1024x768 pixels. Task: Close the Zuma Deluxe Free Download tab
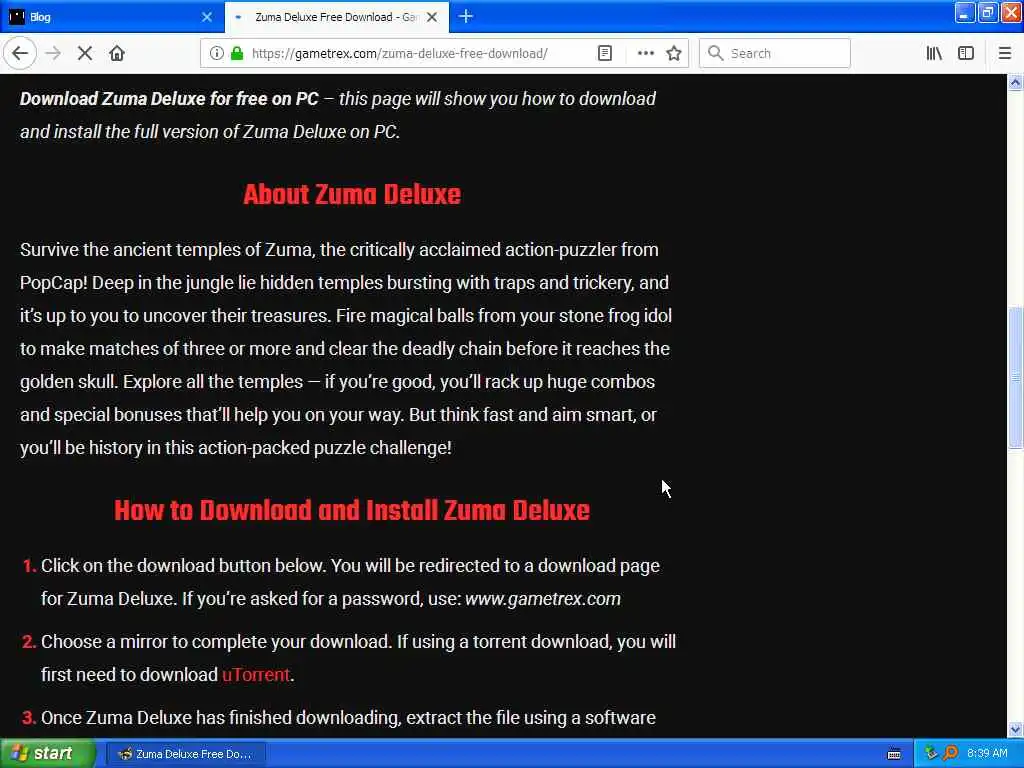(x=432, y=17)
